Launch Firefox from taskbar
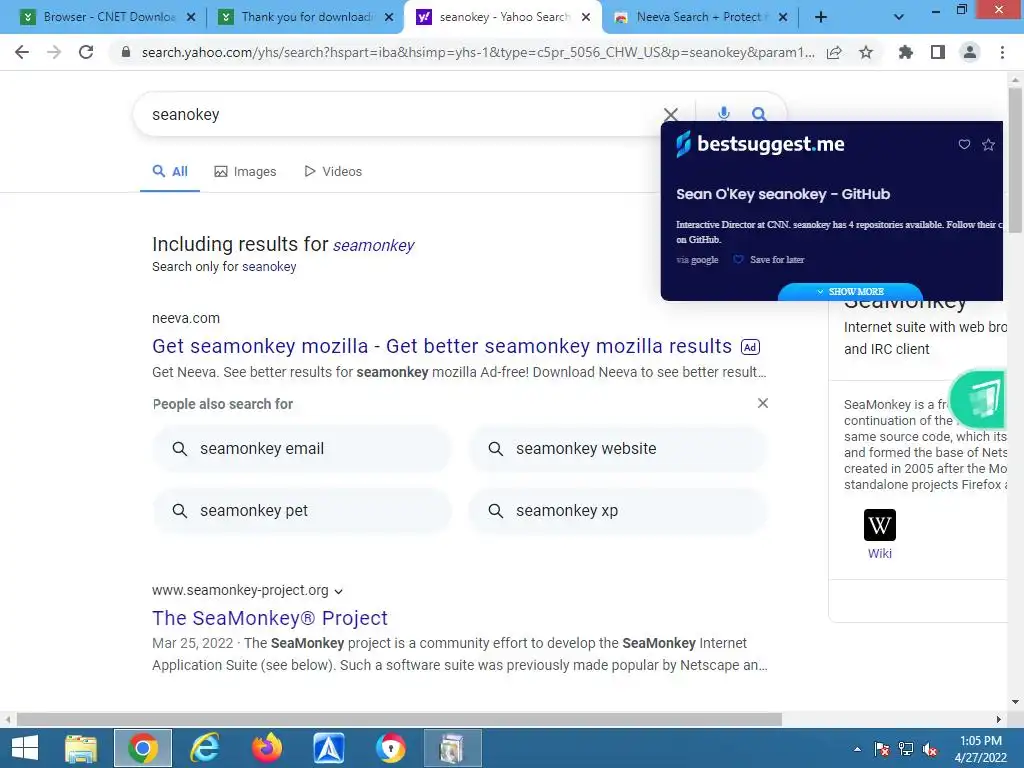1024x768 pixels. click(x=266, y=748)
